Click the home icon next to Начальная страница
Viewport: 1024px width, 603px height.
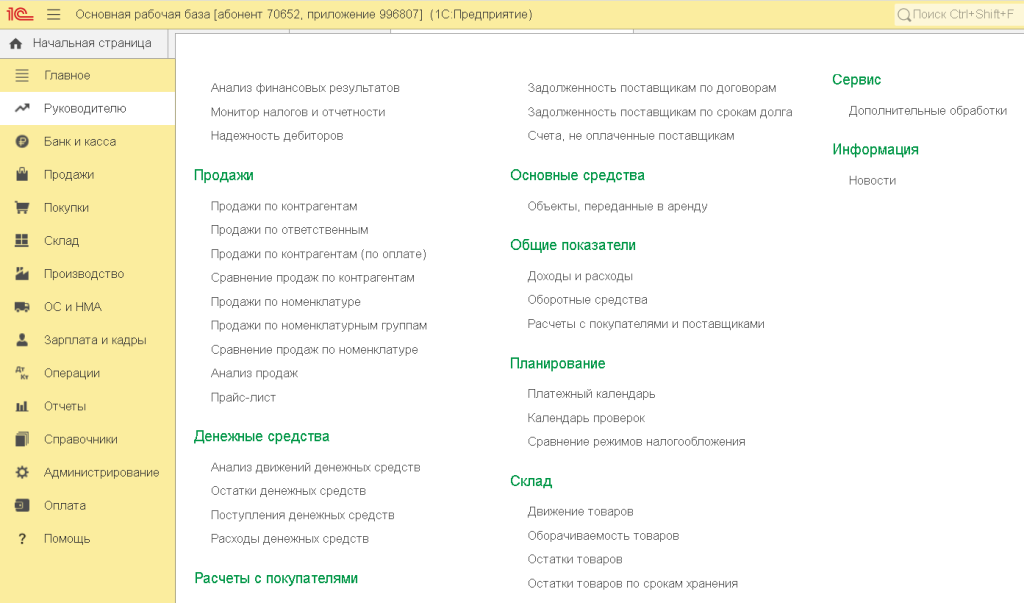point(14,43)
